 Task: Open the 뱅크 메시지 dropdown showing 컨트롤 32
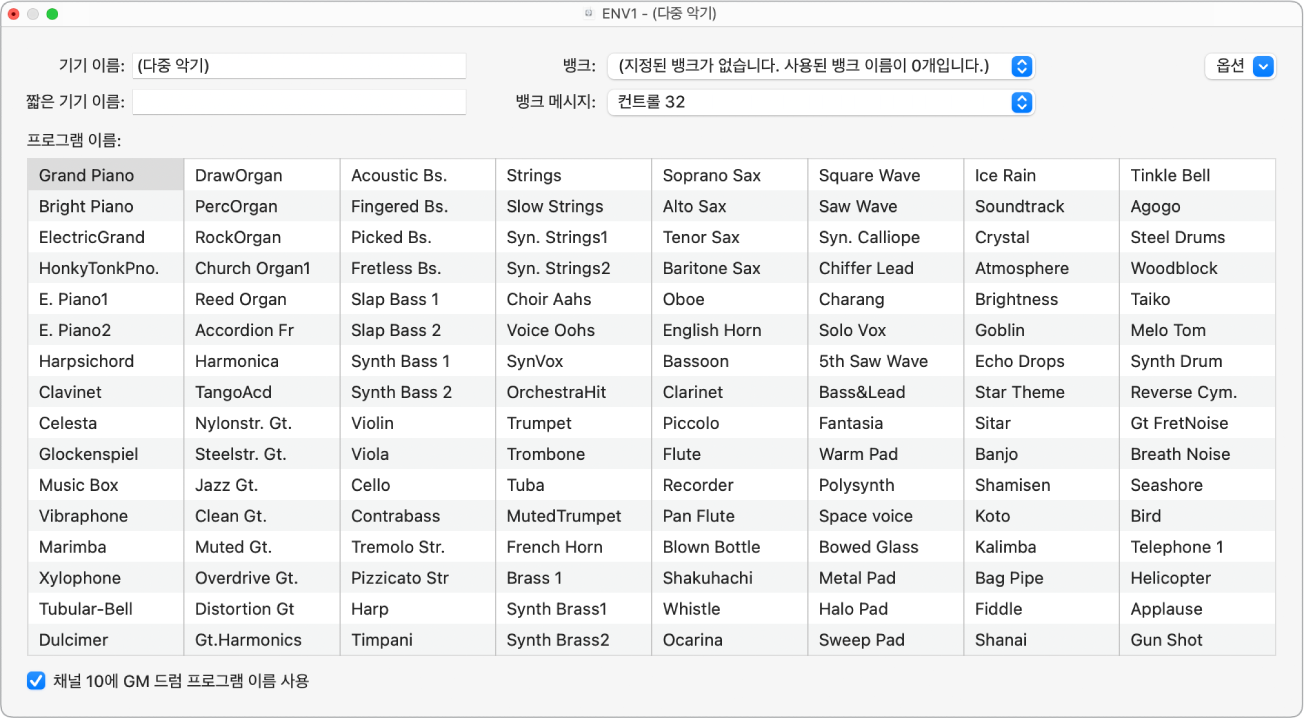[x=820, y=102]
